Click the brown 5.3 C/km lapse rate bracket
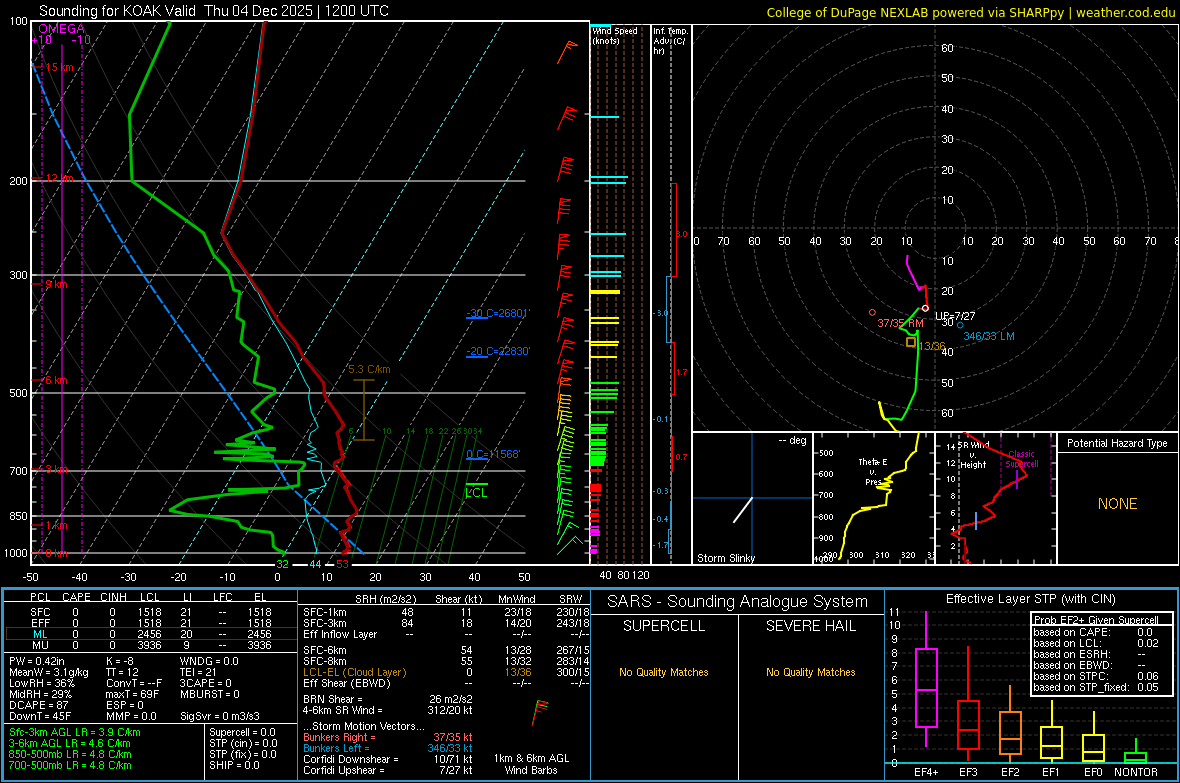The image size is (1180, 783). [x=364, y=410]
